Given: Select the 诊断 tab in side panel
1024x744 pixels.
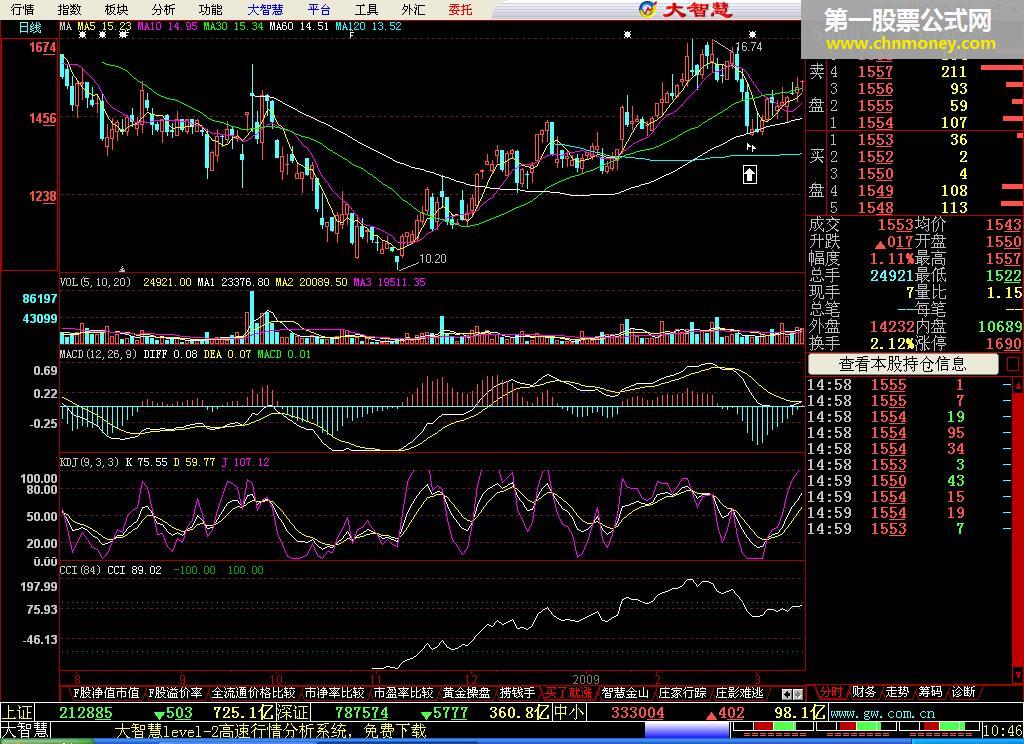Looking at the screenshot, I should (x=963, y=692).
